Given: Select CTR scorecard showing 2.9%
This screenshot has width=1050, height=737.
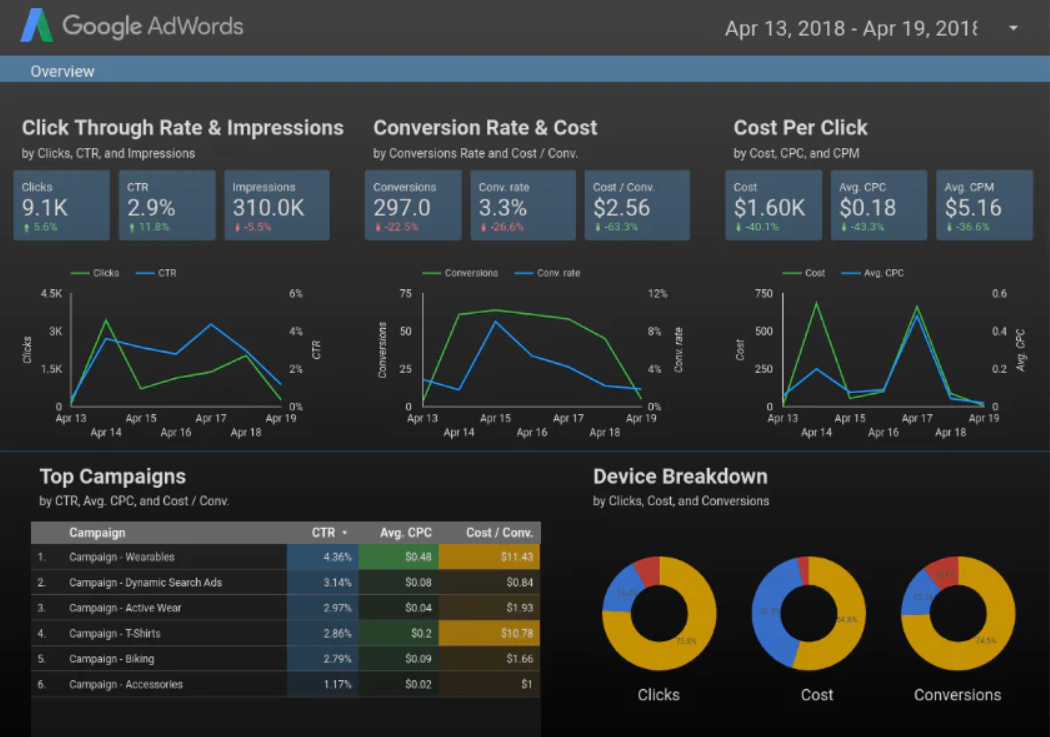Looking at the screenshot, I should [x=167, y=205].
